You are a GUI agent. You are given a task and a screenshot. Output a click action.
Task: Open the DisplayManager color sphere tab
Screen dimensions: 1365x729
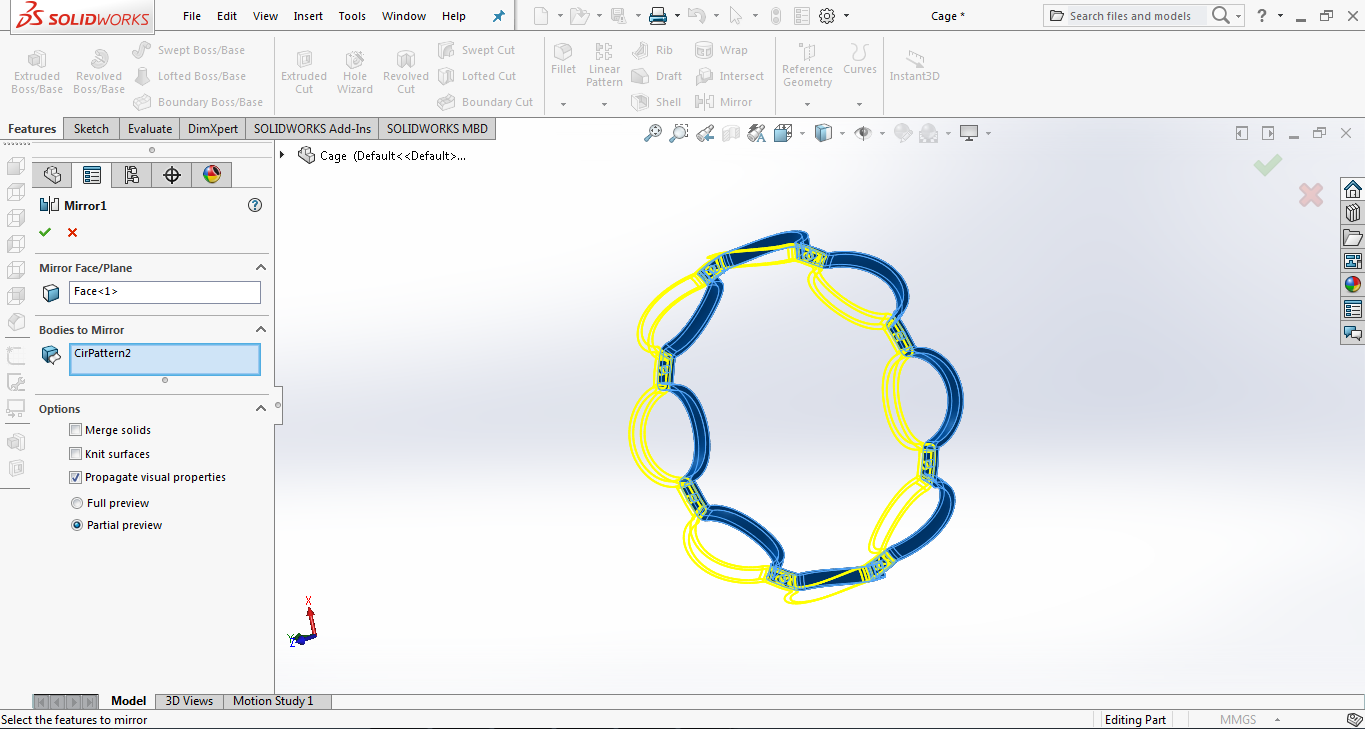tap(212, 175)
